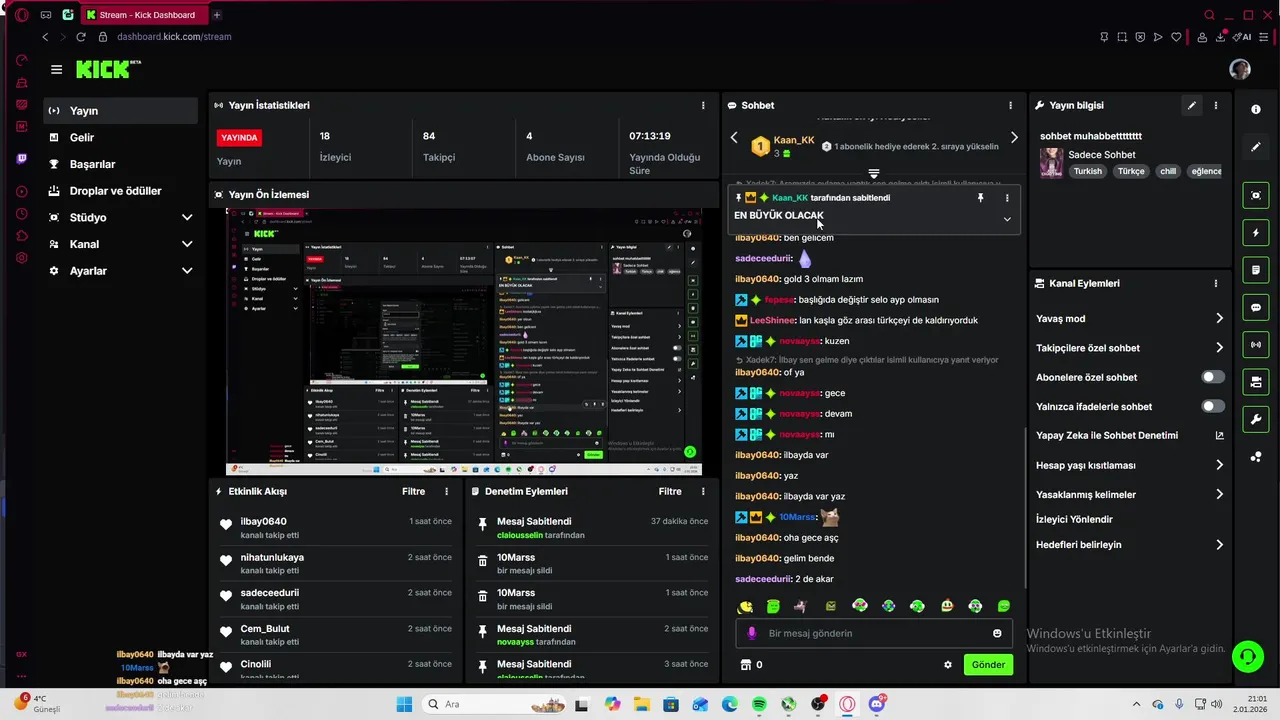Reload the page with browser refresh
This screenshot has height=720, width=1280.
pos(81,37)
